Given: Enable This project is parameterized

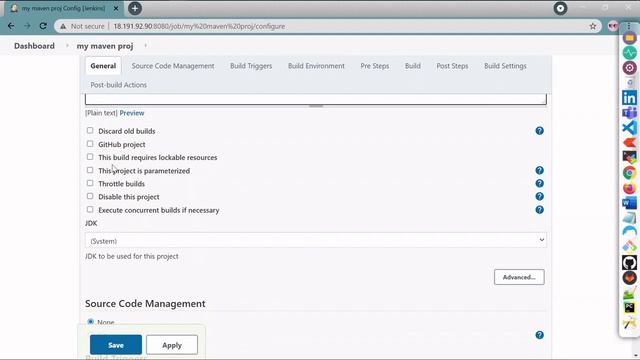Looking at the screenshot, I should coord(90,170).
